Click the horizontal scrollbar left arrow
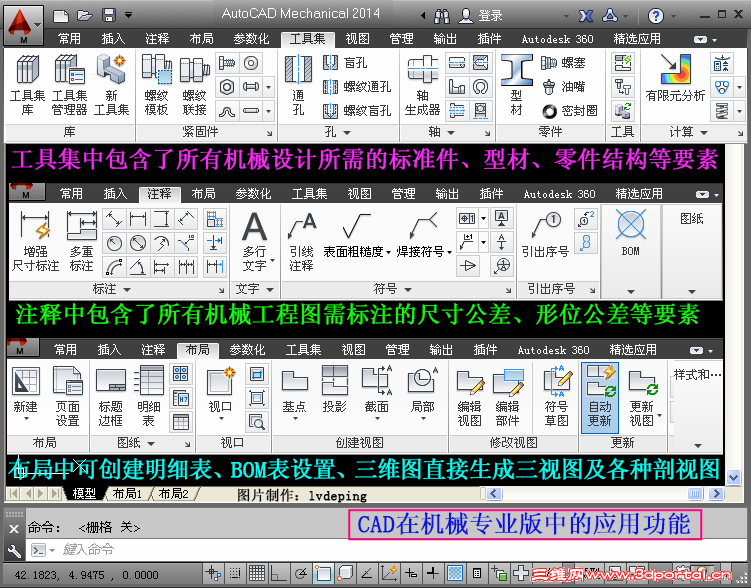751x588 pixels. (x=494, y=493)
